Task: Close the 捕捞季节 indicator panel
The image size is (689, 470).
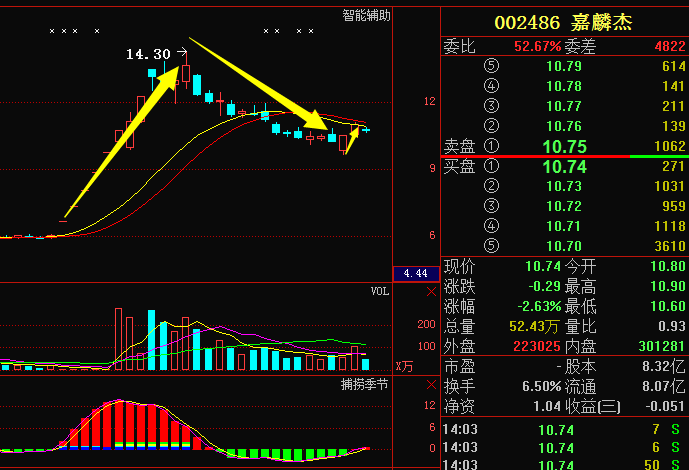Action: [431, 384]
